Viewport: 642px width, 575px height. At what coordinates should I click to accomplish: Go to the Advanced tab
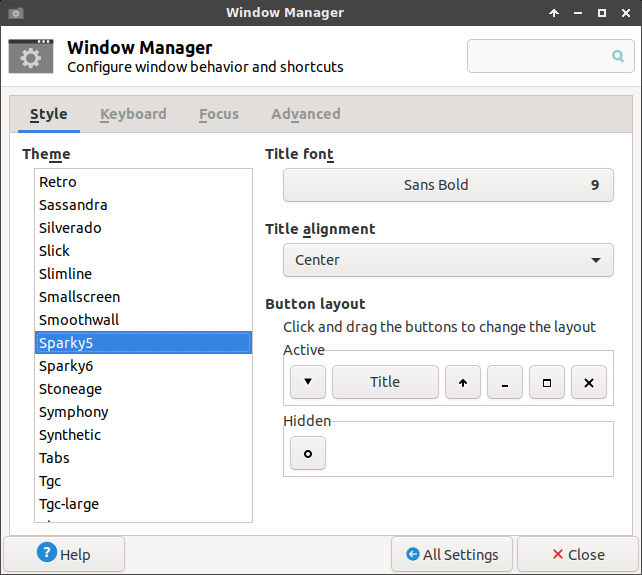tap(305, 114)
